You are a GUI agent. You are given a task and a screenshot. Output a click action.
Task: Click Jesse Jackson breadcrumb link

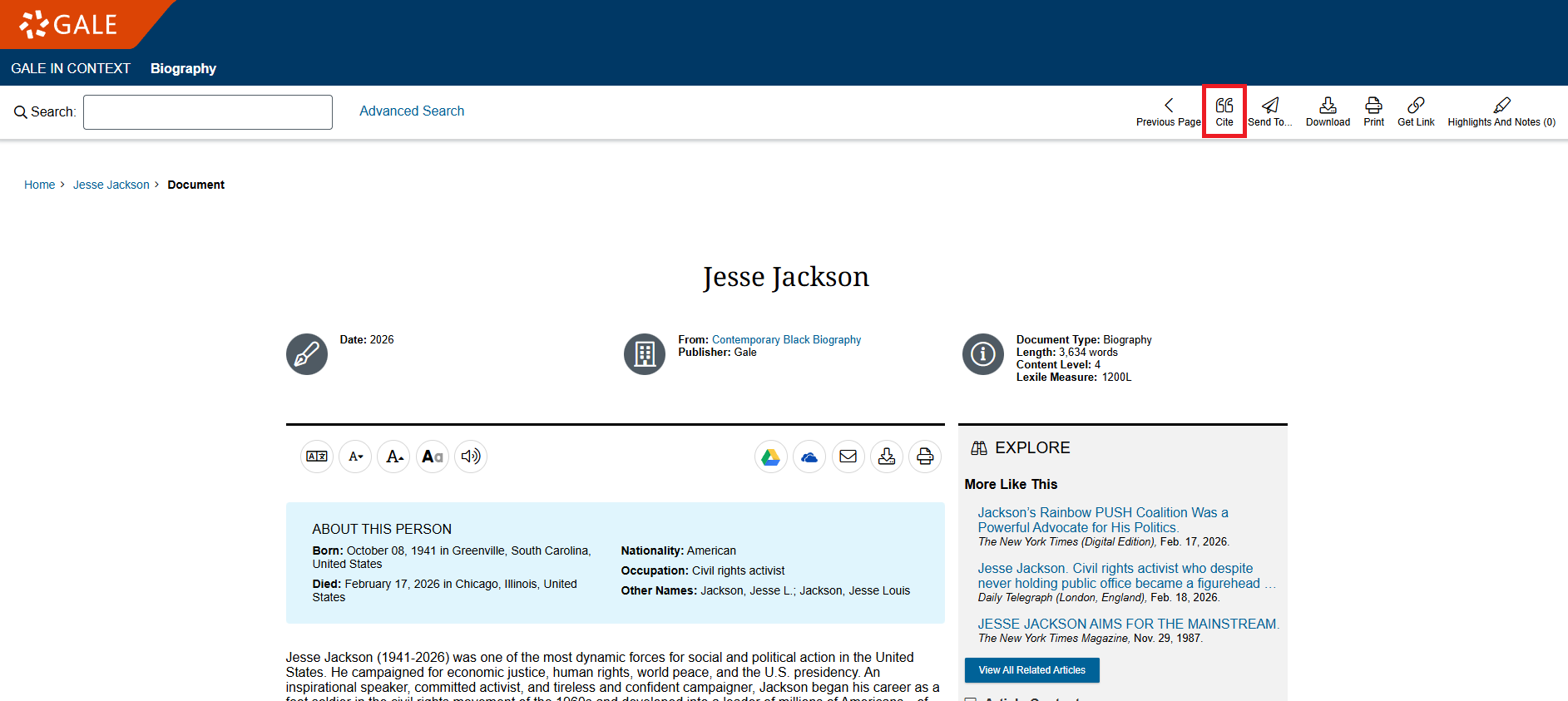pos(111,185)
